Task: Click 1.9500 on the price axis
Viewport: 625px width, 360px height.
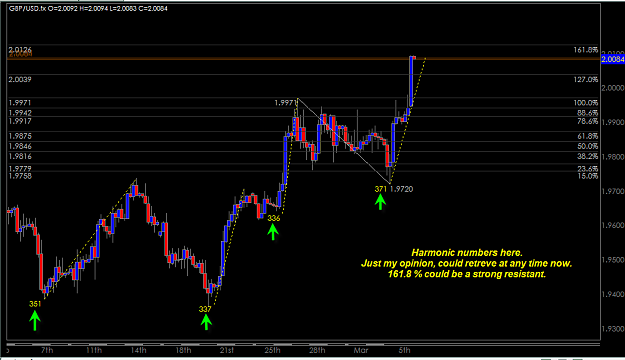Action: (x=613, y=260)
